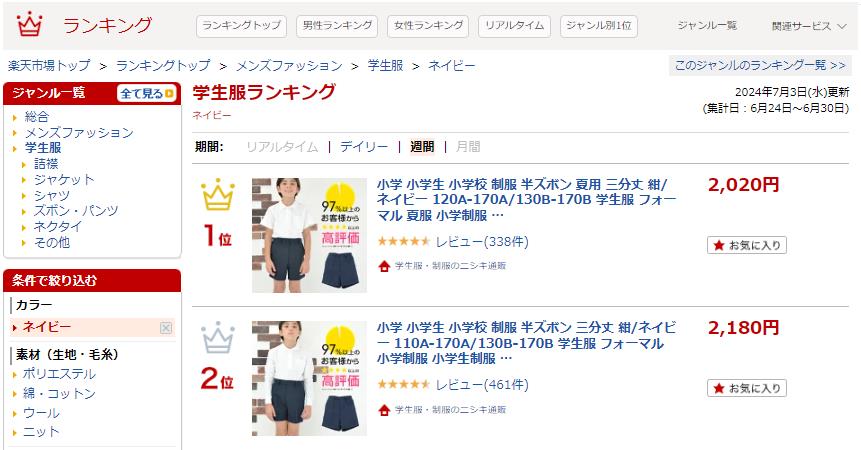Open the リアルタイム ranking button
The height and width of the screenshot is (450, 861).
515,26
